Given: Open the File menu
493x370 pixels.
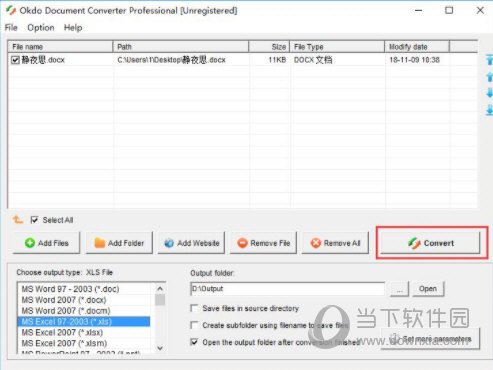Looking at the screenshot, I should [11, 28].
